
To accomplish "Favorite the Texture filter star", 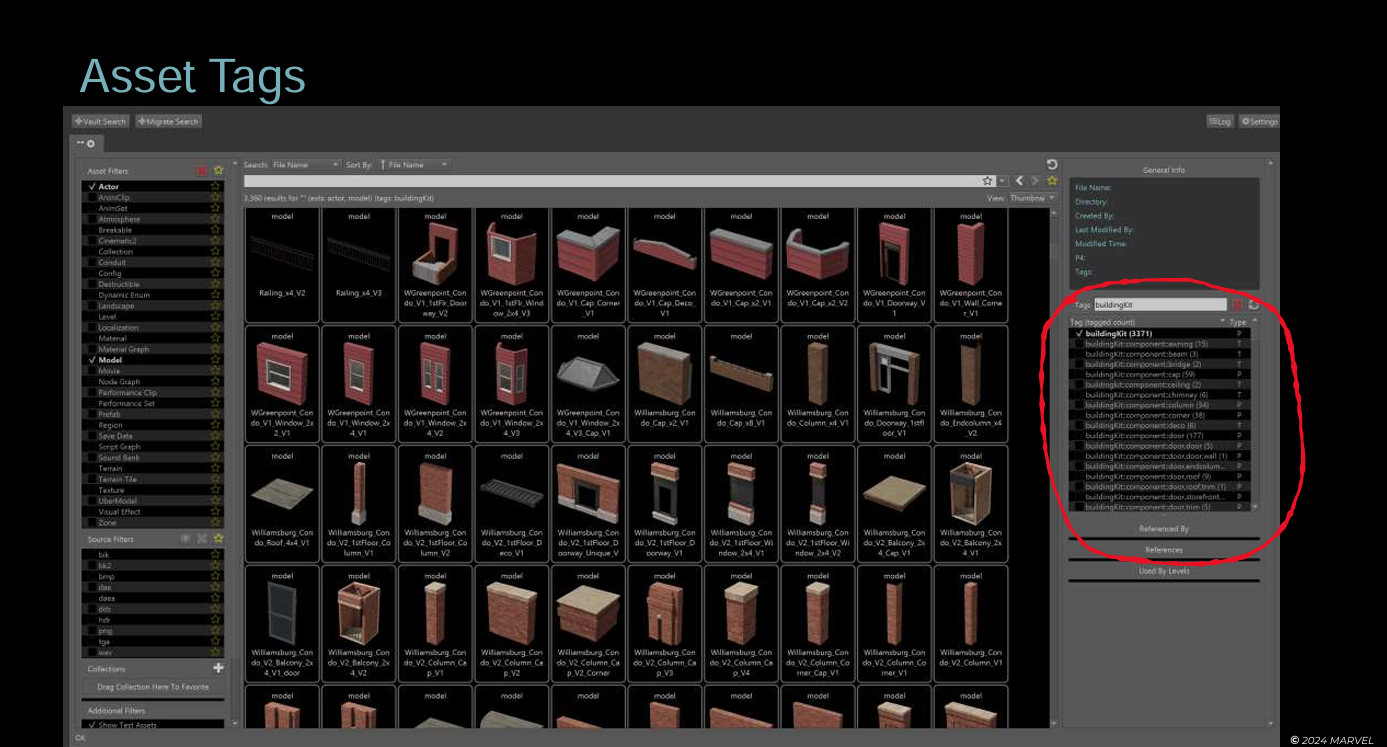I will point(215,490).
